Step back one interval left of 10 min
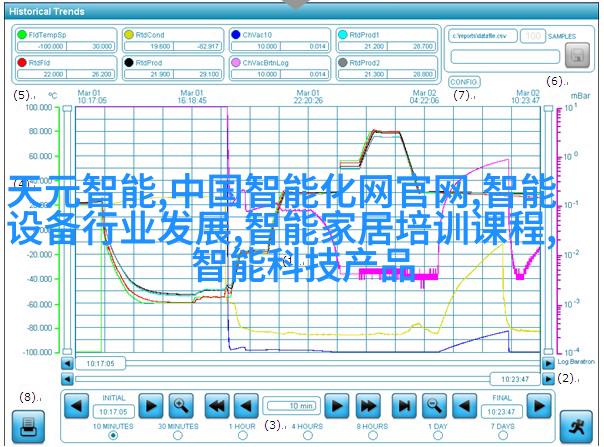604x447 pixels. pyautogui.click(x=247, y=405)
